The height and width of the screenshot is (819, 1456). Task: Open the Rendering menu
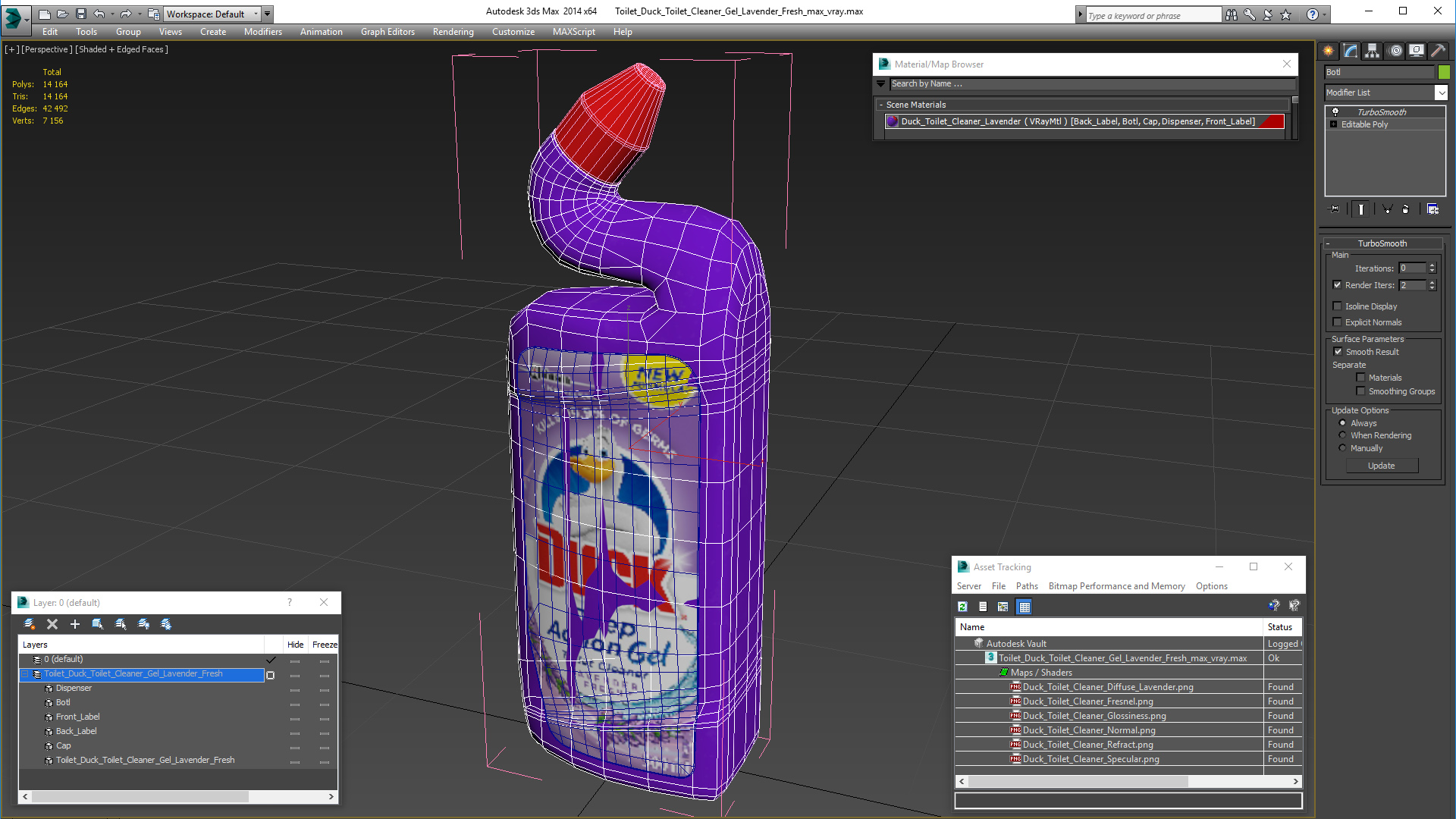point(453,32)
